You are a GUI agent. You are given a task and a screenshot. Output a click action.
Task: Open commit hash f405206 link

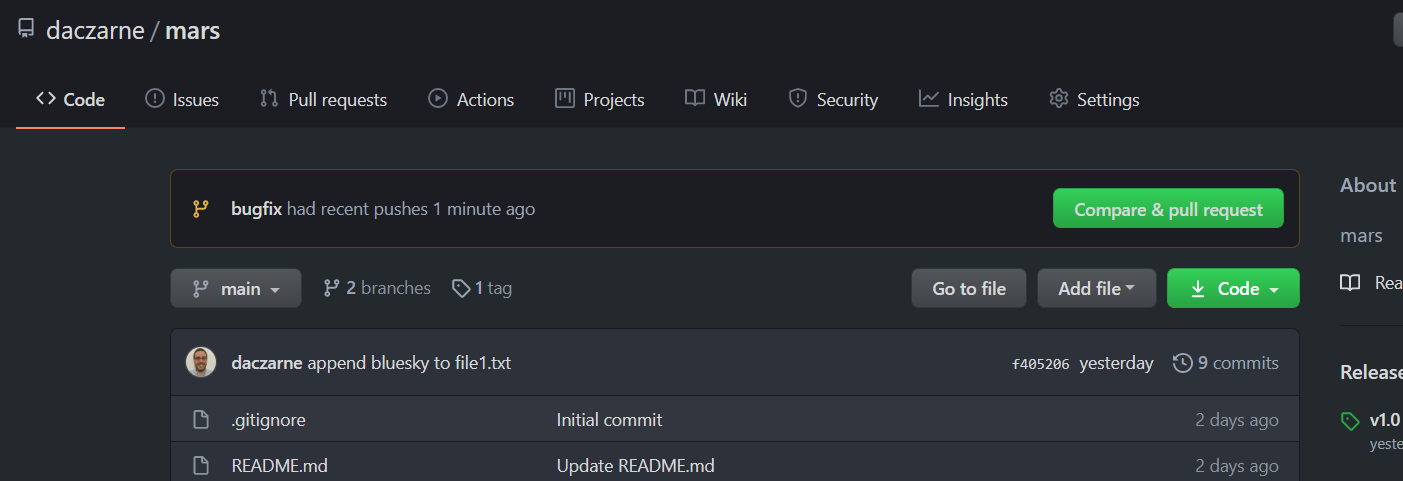click(1040, 364)
